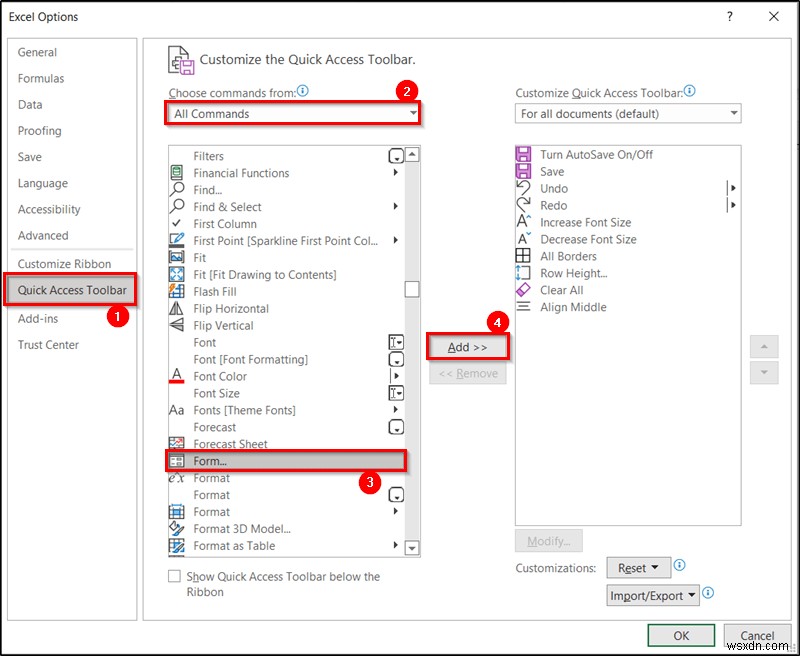Click the Redo arrow icon
Viewport: 800px width, 656px height.
523,205
